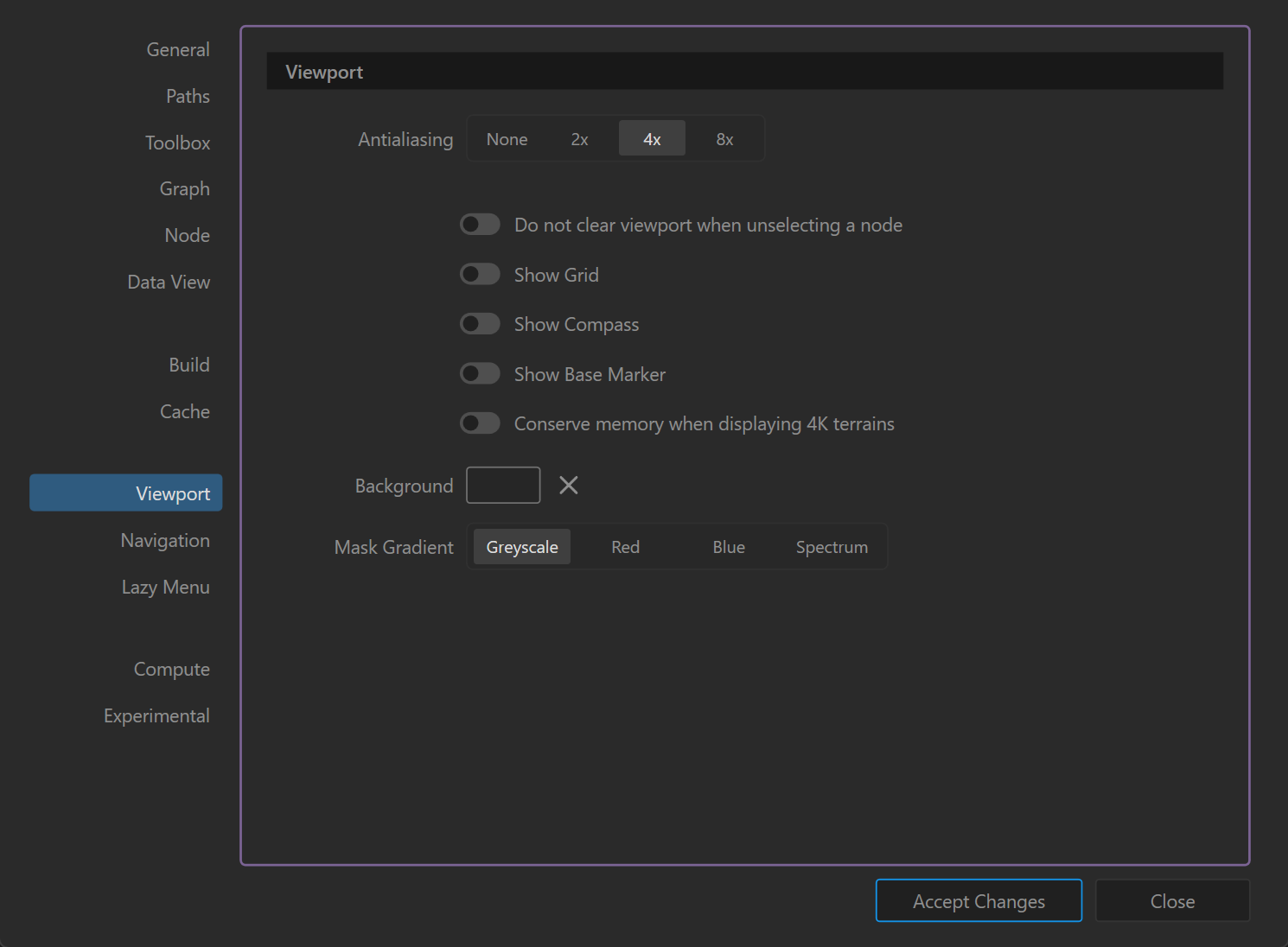
Task: Go to Navigation settings section
Action: 165,541
